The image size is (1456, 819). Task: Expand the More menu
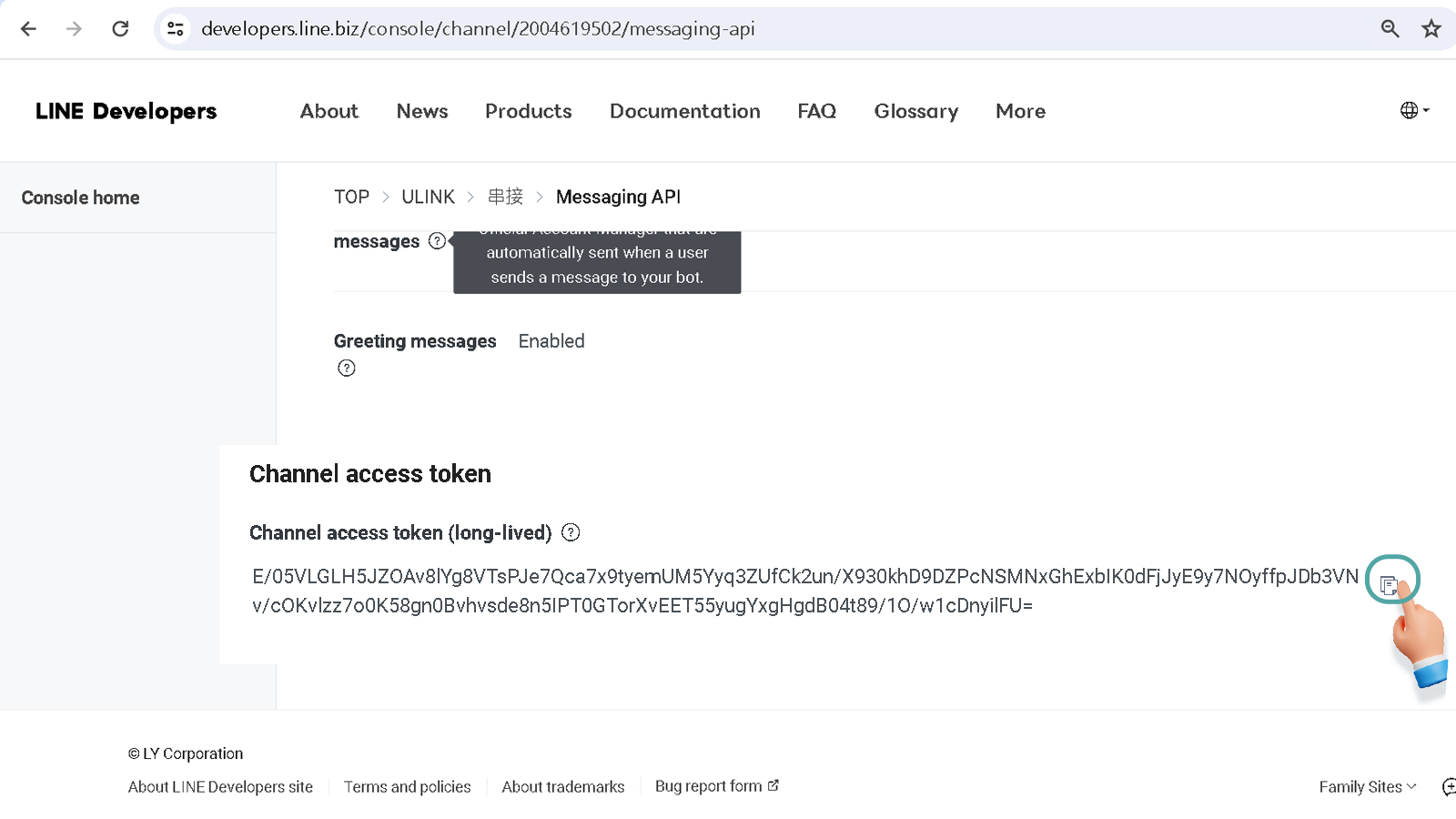tap(1021, 111)
